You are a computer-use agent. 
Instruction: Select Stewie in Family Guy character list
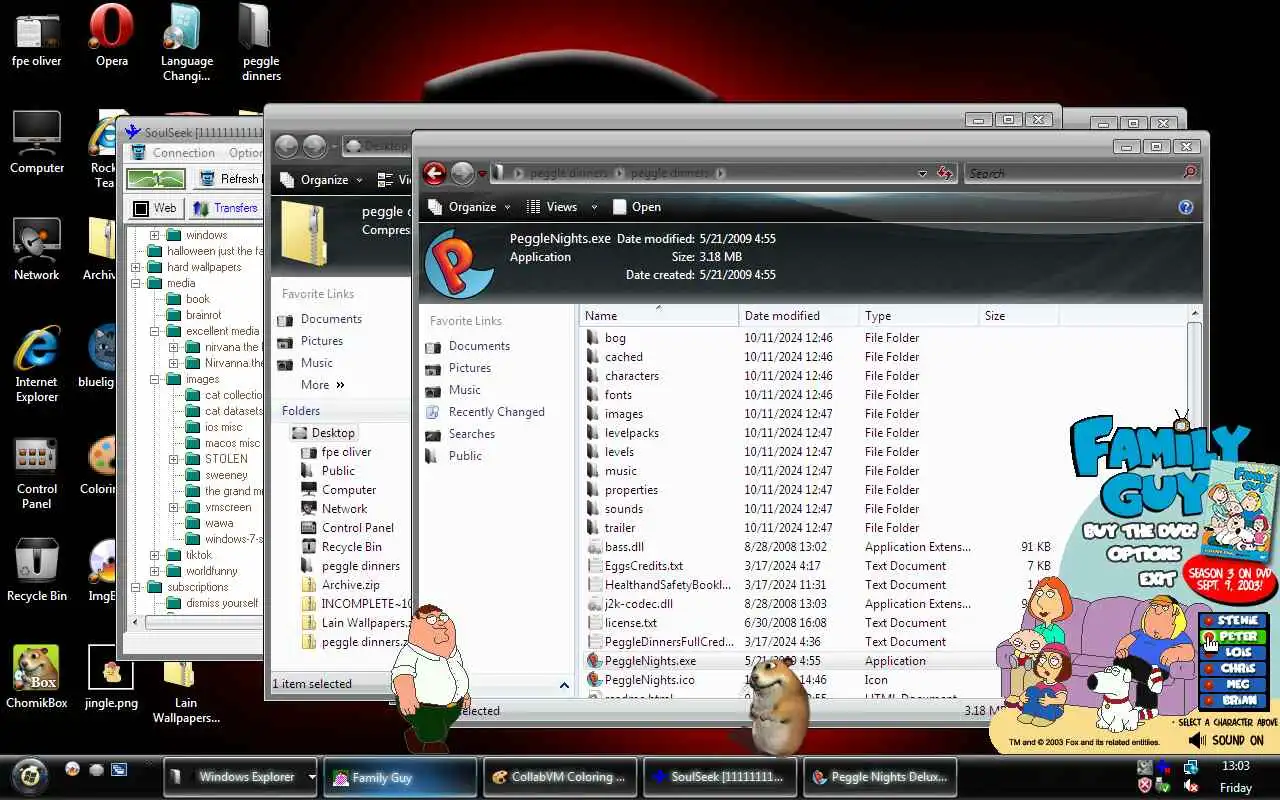(1233, 621)
